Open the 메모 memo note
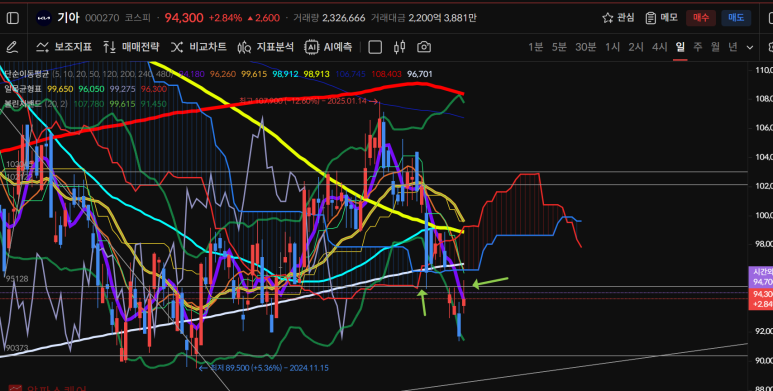Image resolution: width=773 pixels, height=391 pixels. tap(662, 18)
